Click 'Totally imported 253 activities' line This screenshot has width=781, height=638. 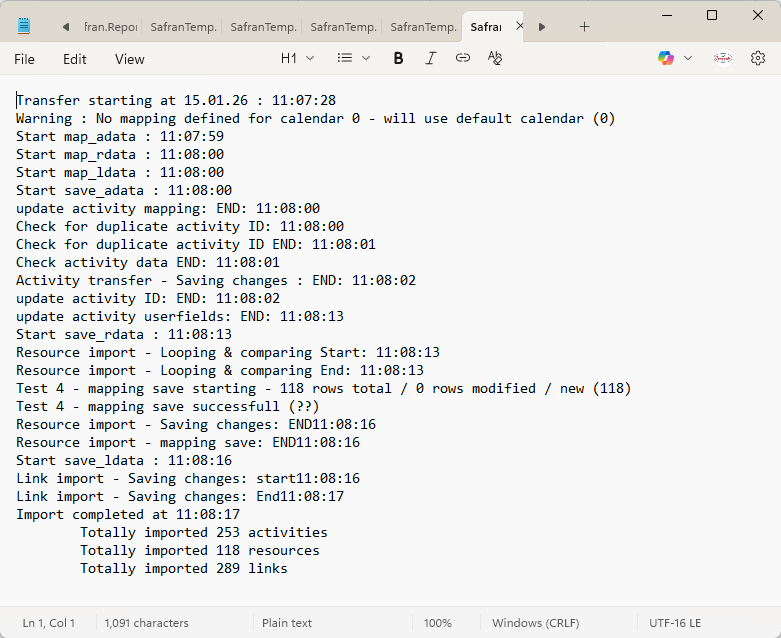coord(204,532)
